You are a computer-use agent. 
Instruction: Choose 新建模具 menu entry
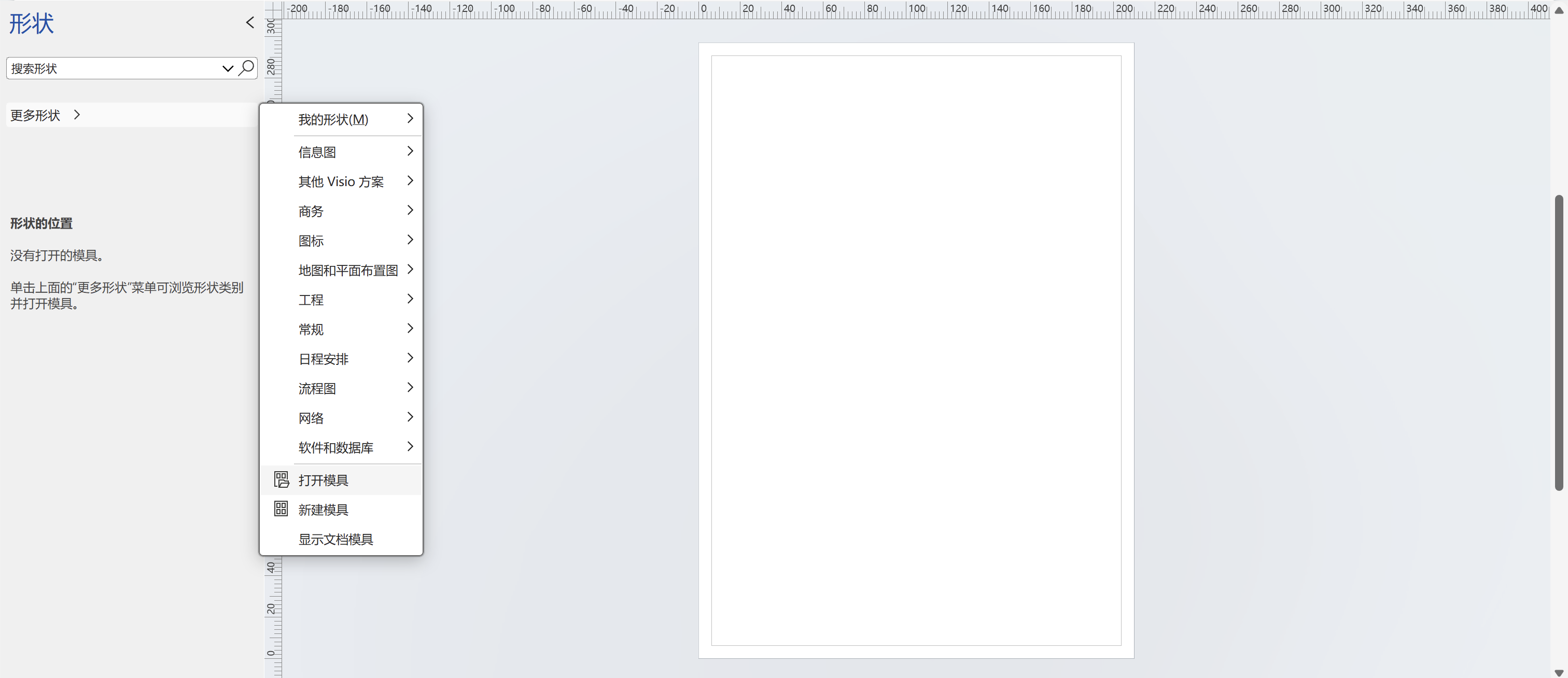coord(341,509)
